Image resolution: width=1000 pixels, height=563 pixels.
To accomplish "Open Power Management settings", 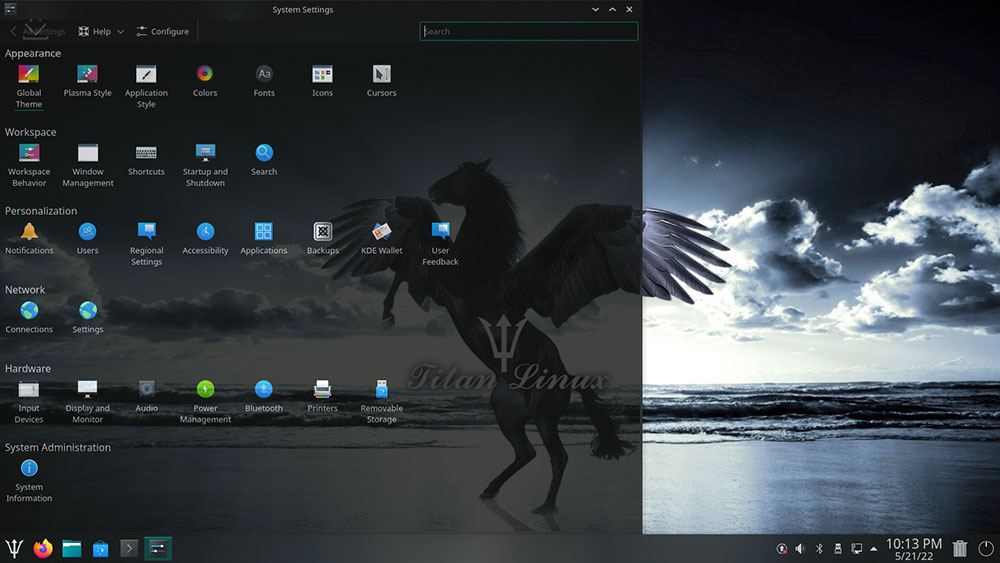I will (x=205, y=390).
